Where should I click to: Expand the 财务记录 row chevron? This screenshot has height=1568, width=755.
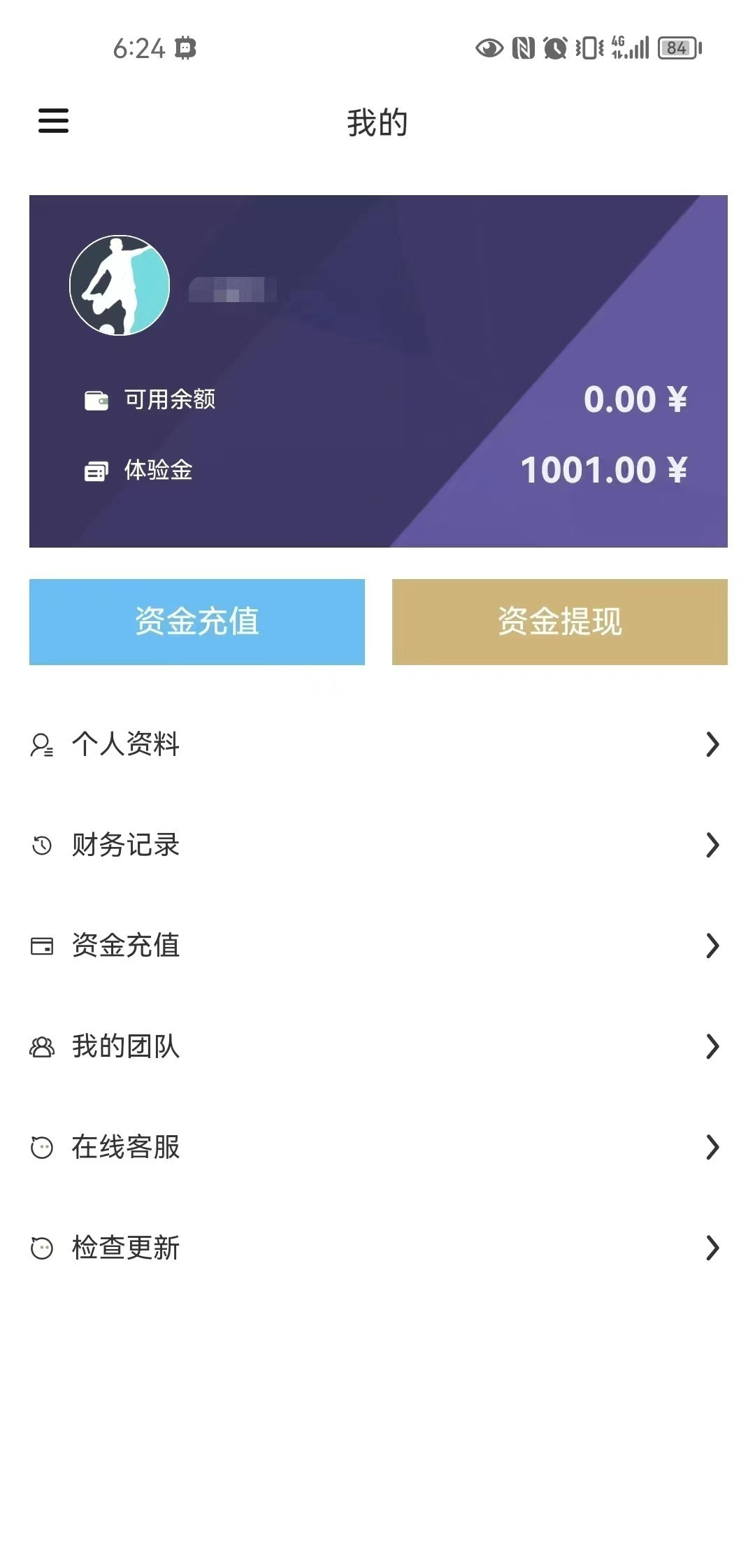click(x=712, y=846)
